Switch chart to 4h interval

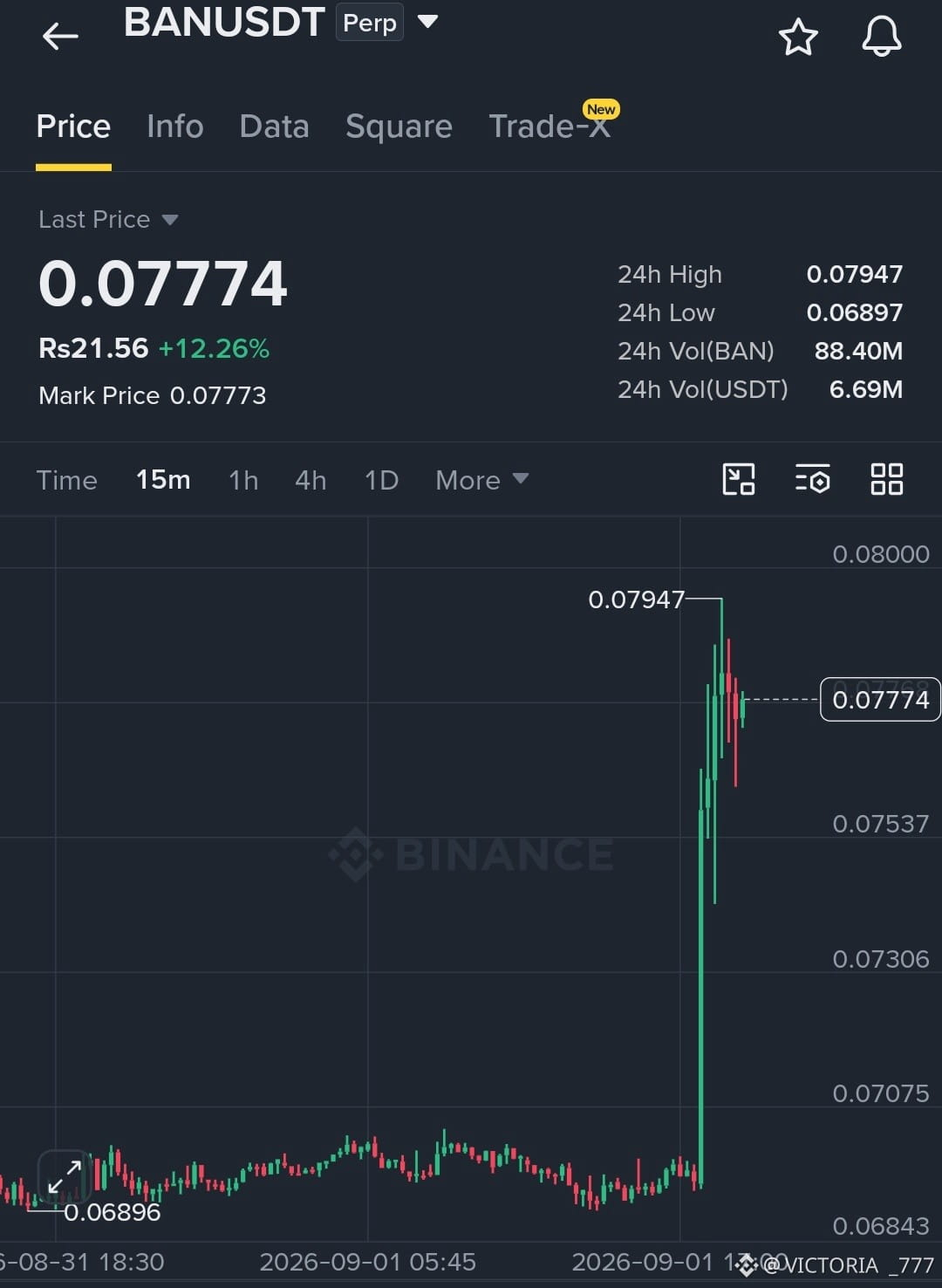[311, 480]
